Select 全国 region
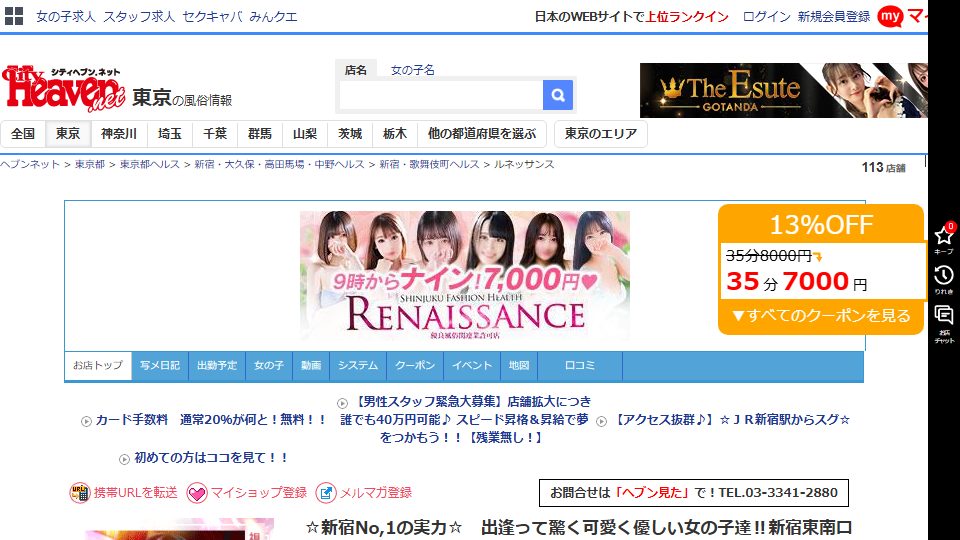The width and height of the screenshot is (960, 540). pos(23,134)
